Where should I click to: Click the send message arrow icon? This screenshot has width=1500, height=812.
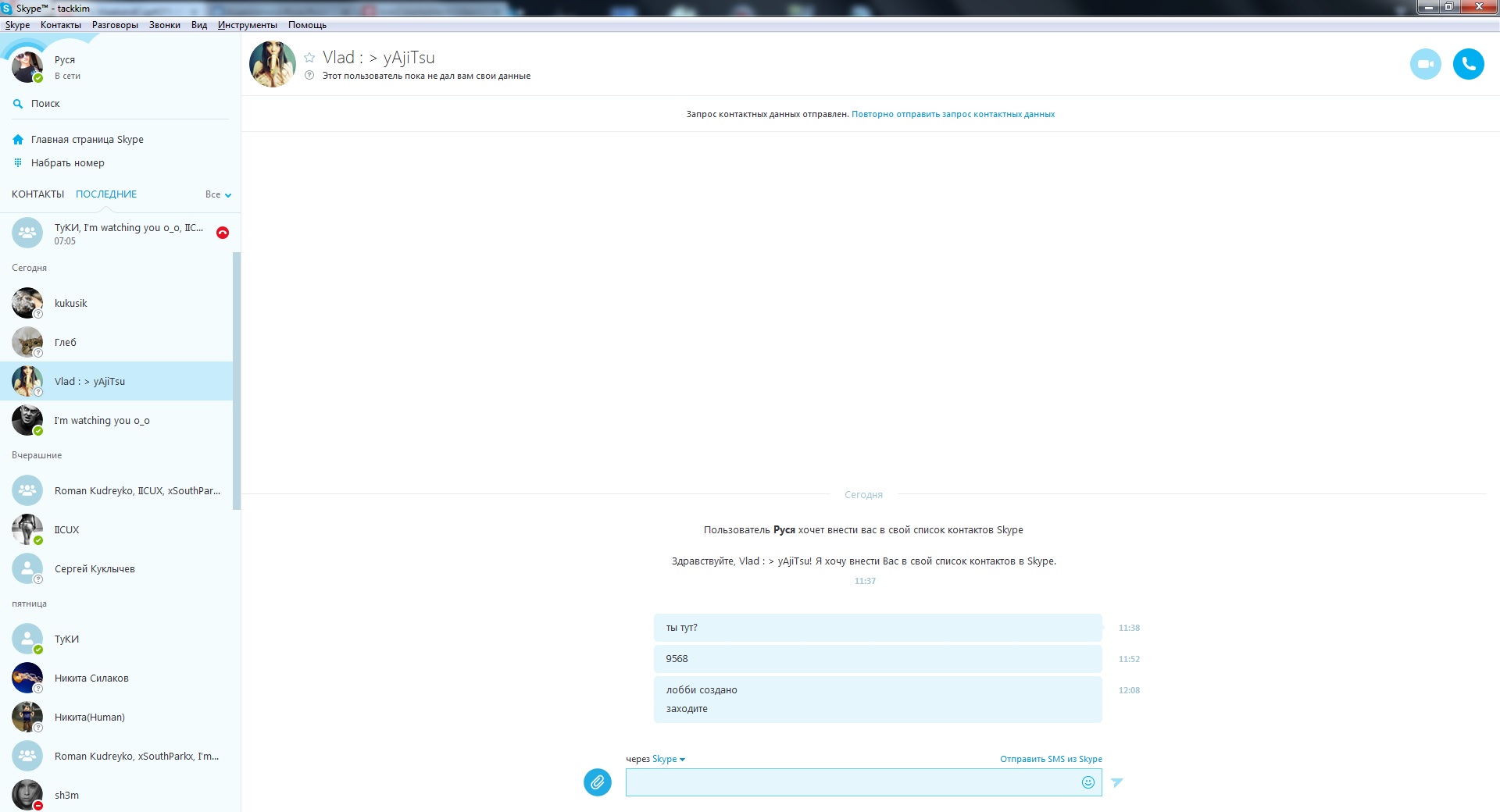click(x=1117, y=782)
